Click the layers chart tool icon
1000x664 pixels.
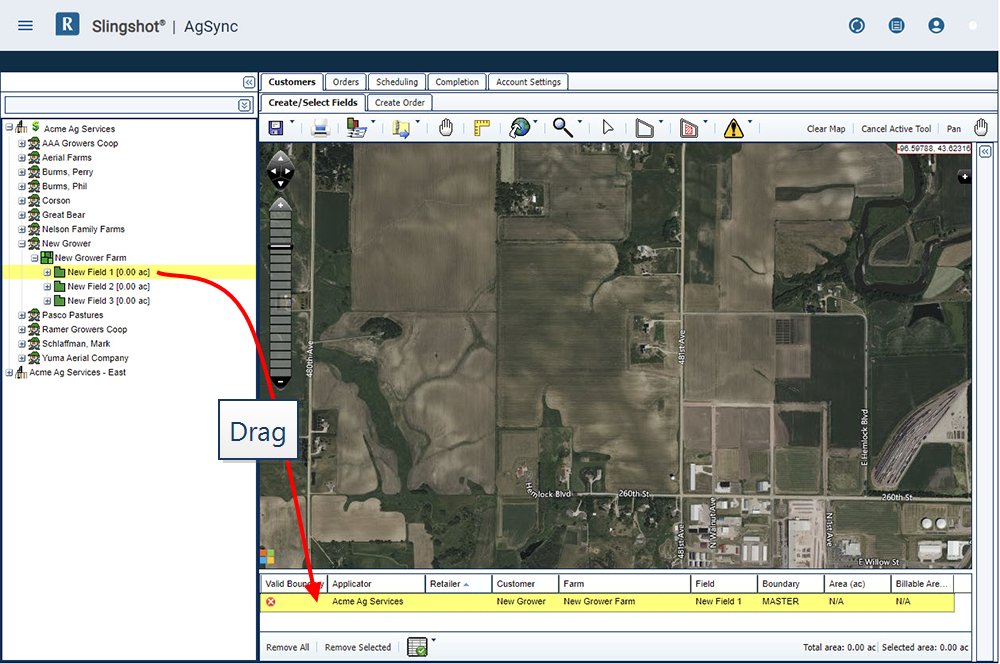click(357, 128)
